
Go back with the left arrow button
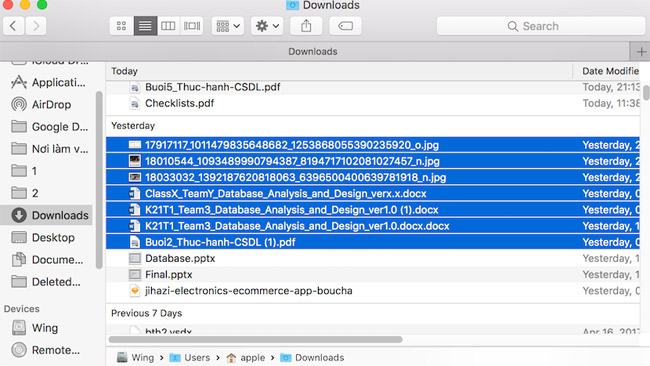14,26
